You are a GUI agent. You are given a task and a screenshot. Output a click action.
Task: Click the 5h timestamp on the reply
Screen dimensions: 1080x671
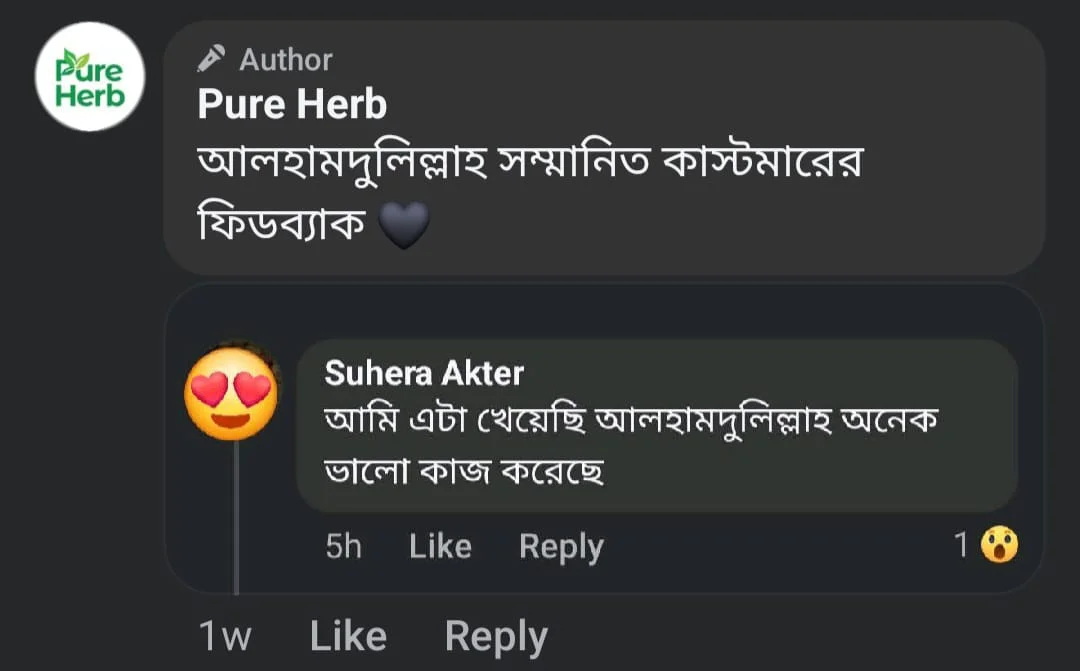[x=343, y=547]
